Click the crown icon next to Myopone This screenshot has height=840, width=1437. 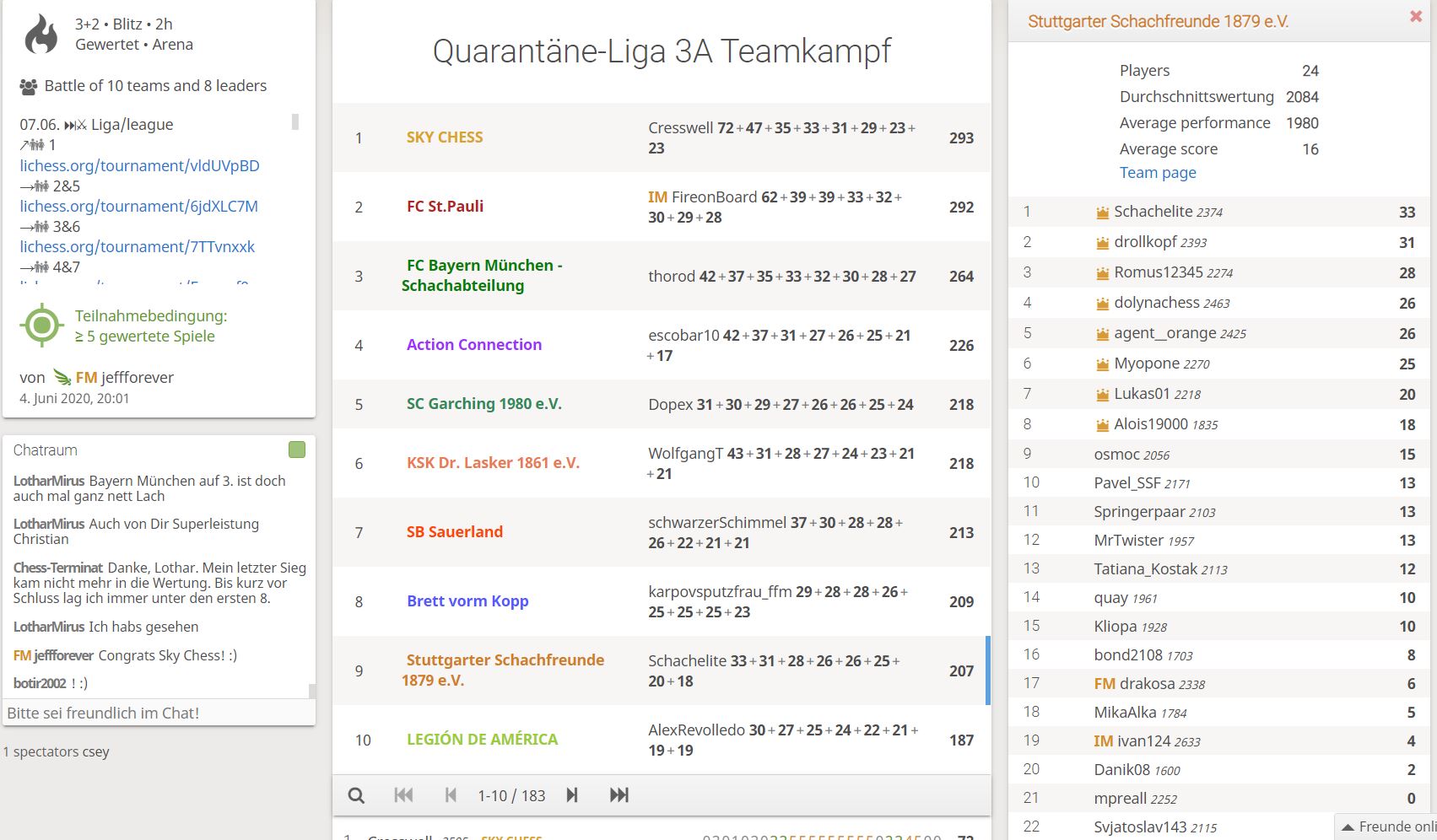pos(1102,364)
